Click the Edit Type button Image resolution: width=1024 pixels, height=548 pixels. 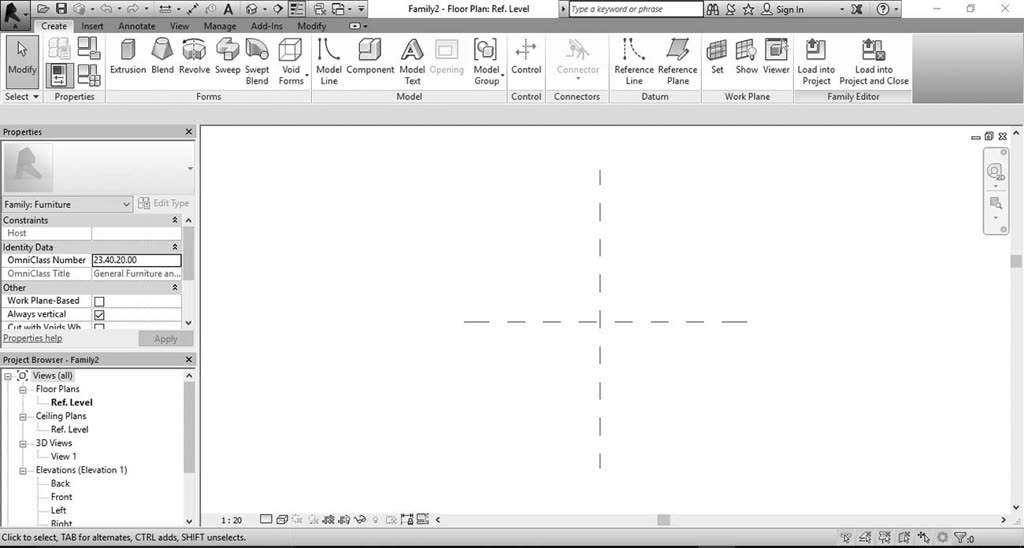tap(163, 204)
